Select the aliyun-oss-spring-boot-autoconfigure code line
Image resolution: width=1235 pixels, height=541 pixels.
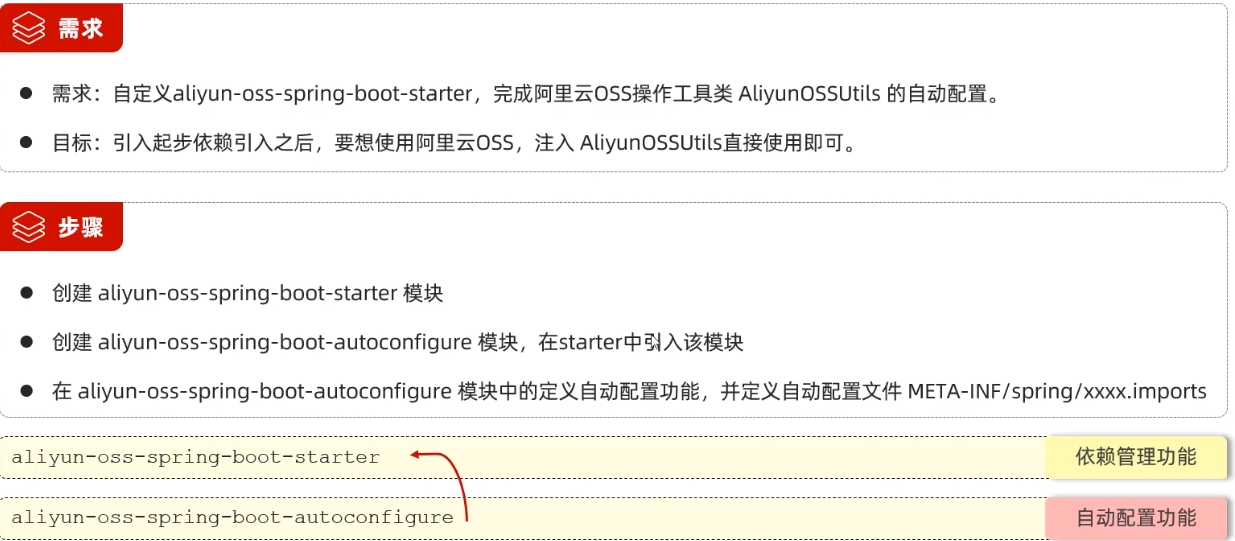pyautogui.click(x=232, y=517)
